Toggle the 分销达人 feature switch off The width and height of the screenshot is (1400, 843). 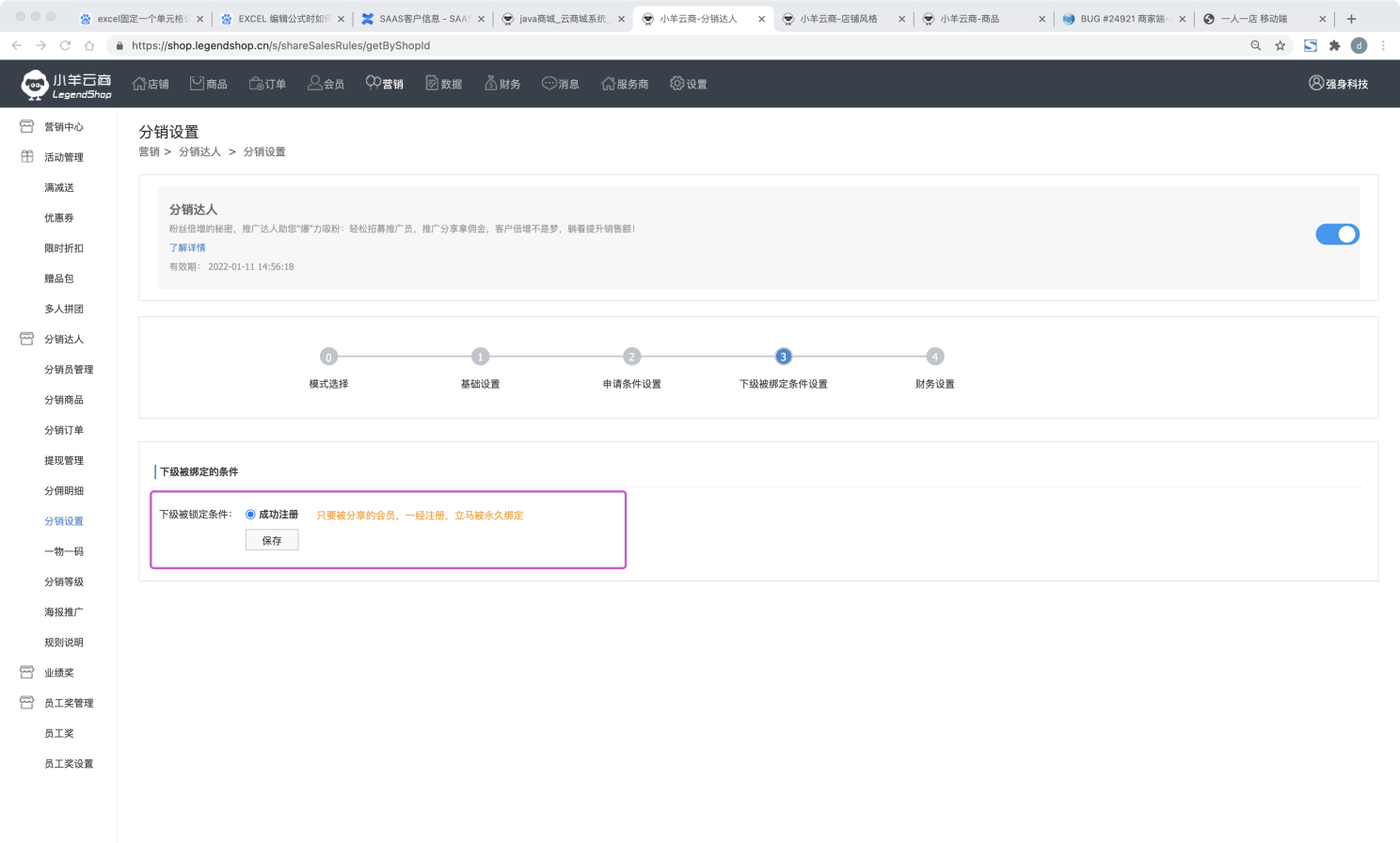point(1337,234)
